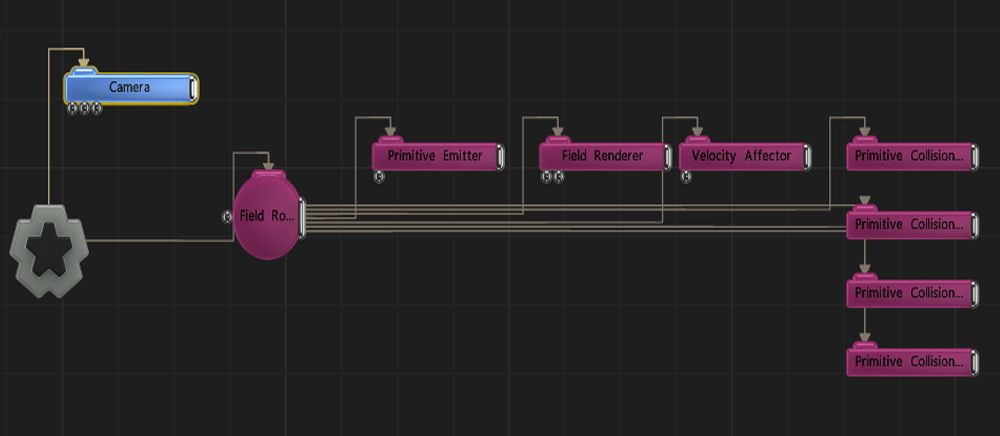Click the first input pin under Field Renderer
The image size is (1000, 436).
click(547, 177)
